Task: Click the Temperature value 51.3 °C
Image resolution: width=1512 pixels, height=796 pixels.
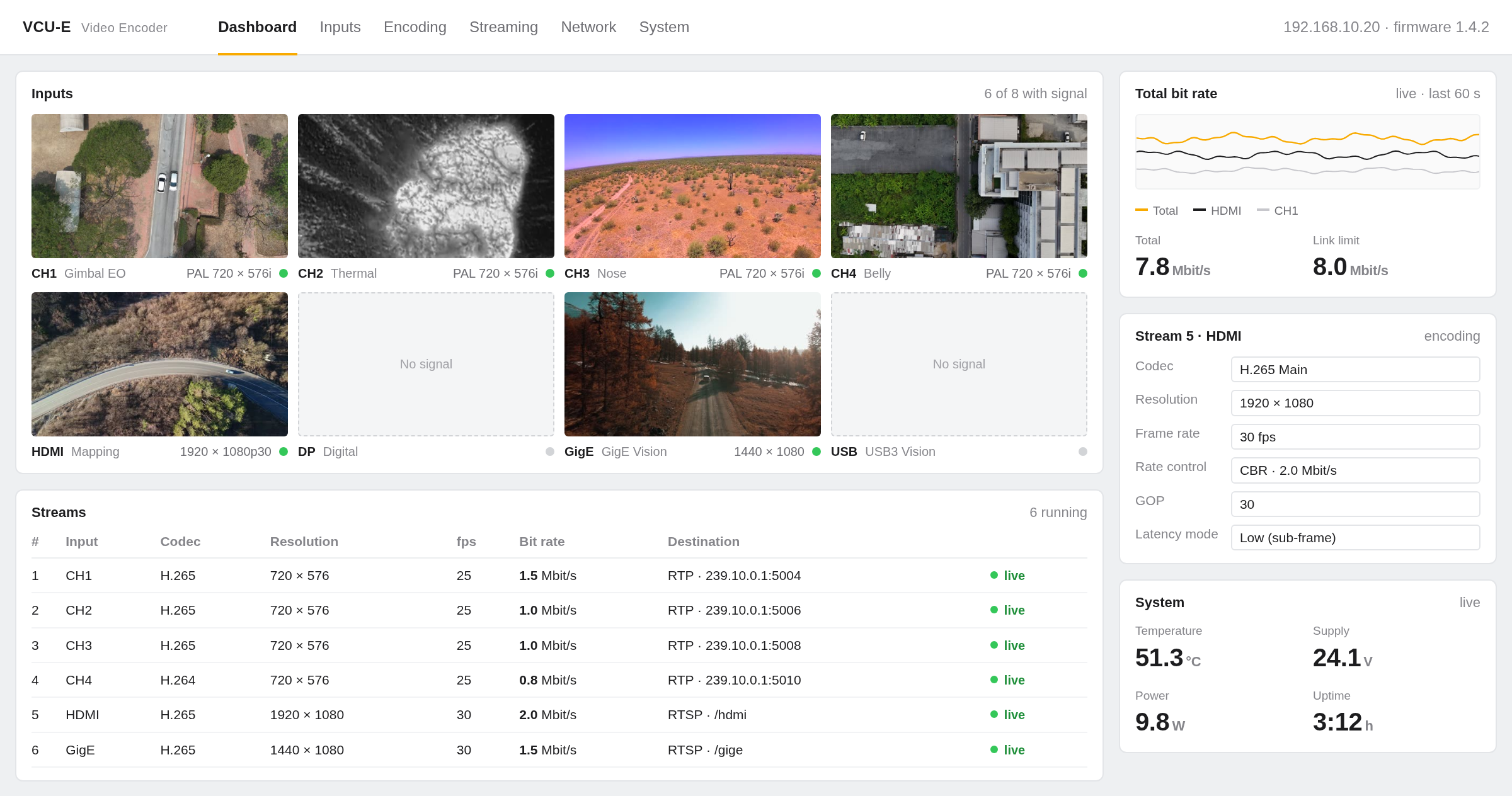Action: click(1168, 658)
